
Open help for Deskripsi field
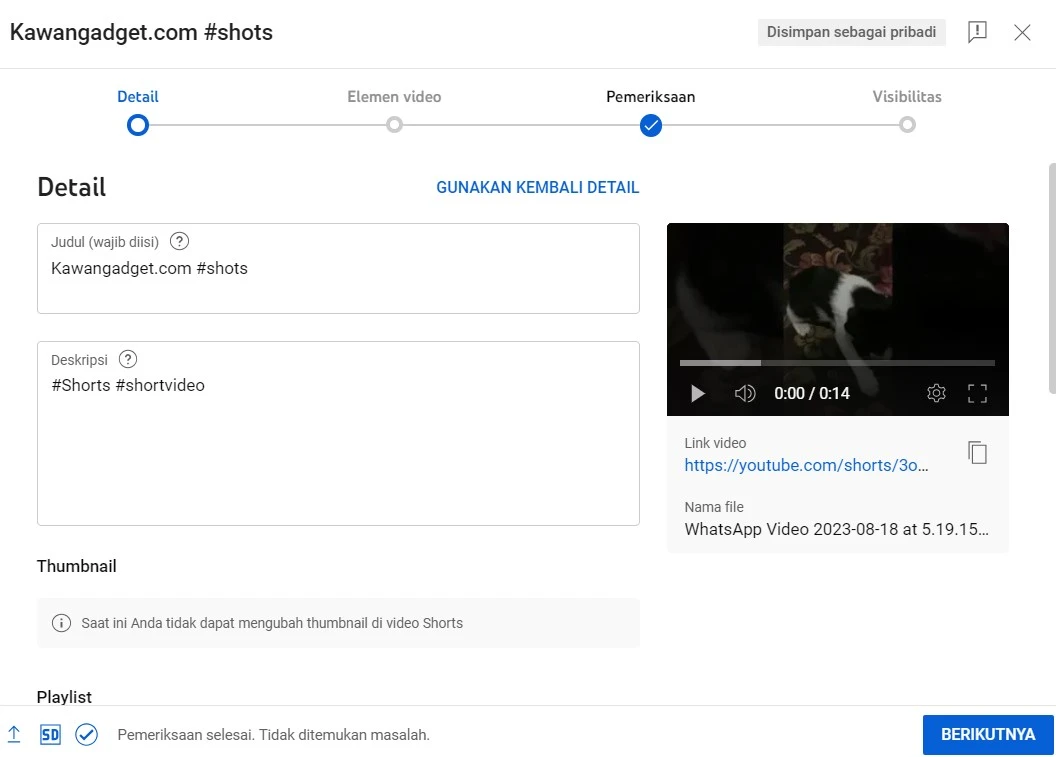[127, 359]
